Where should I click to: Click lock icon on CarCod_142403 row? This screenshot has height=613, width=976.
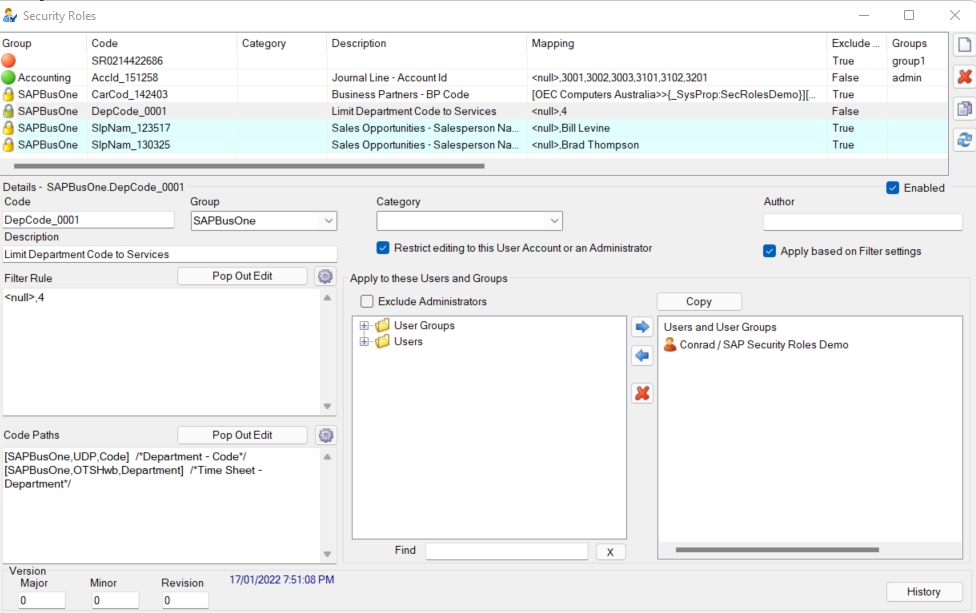(8, 94)
